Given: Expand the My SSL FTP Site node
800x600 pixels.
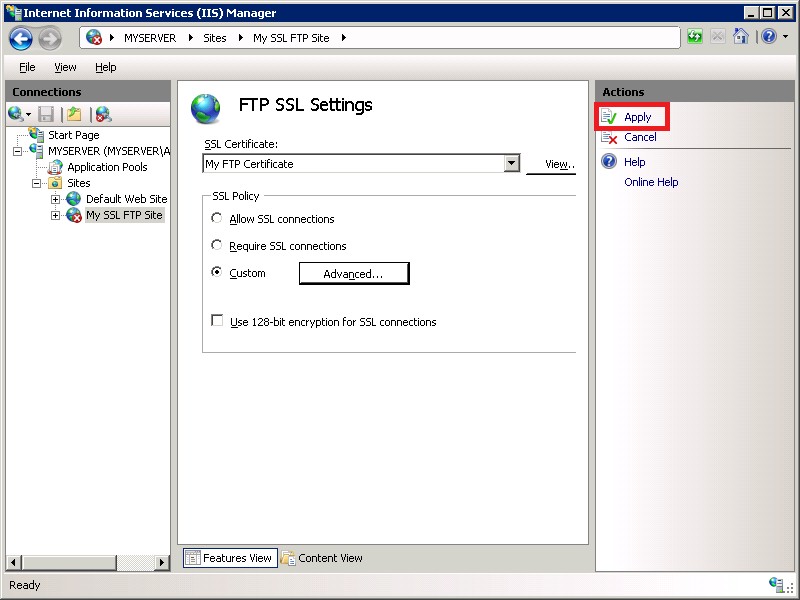Looking at the screenshot, I should pos(56,216).
